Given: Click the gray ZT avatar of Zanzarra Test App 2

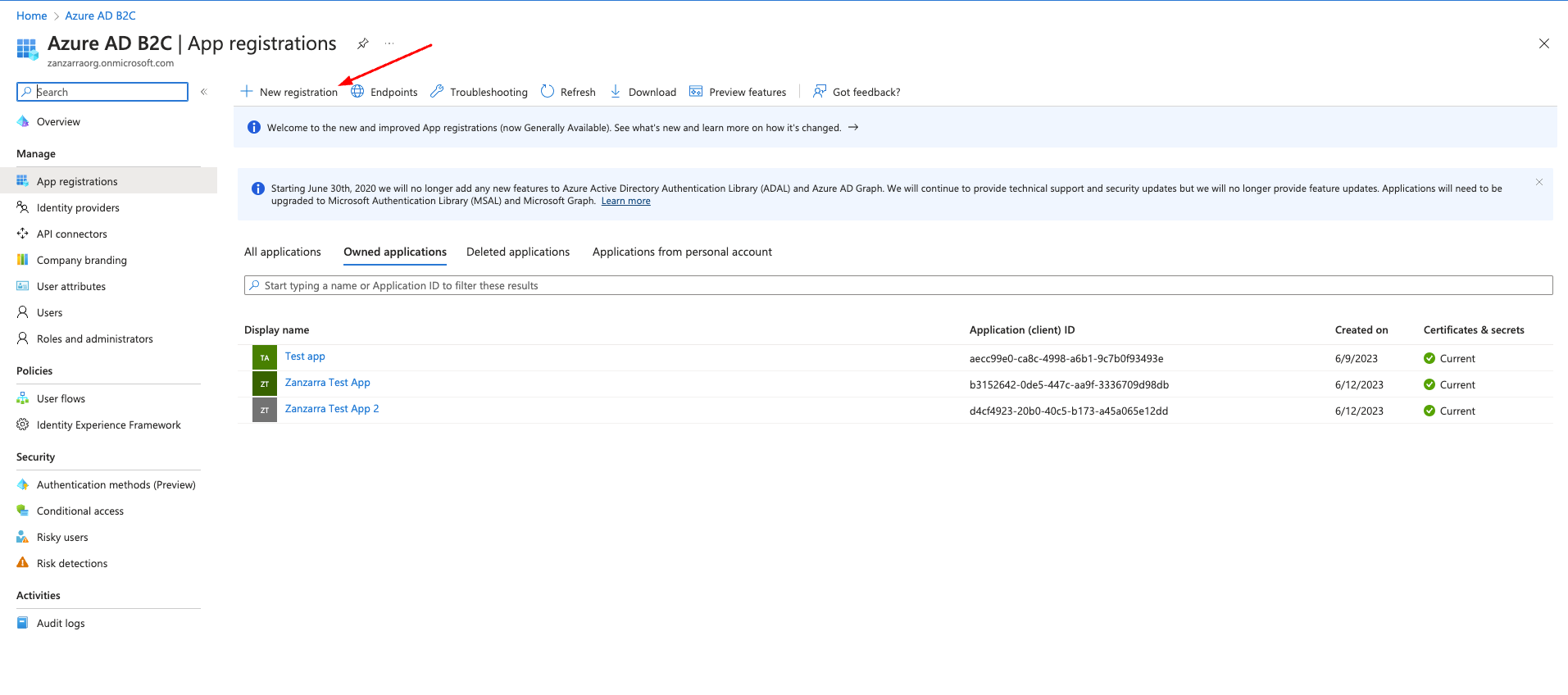Looking at the screenshot, I should coord(265,410).
